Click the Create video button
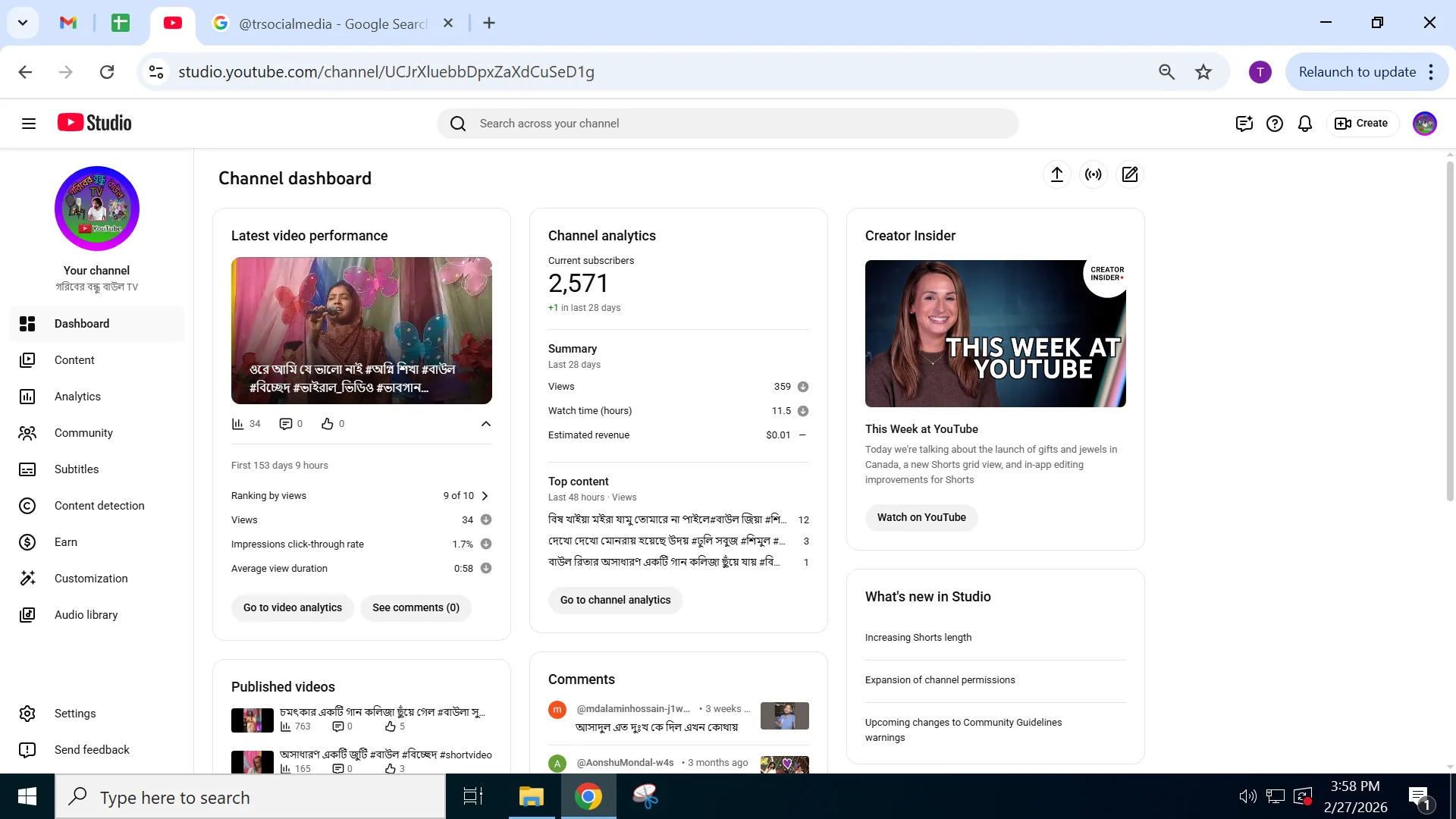 click(1362, 124)
